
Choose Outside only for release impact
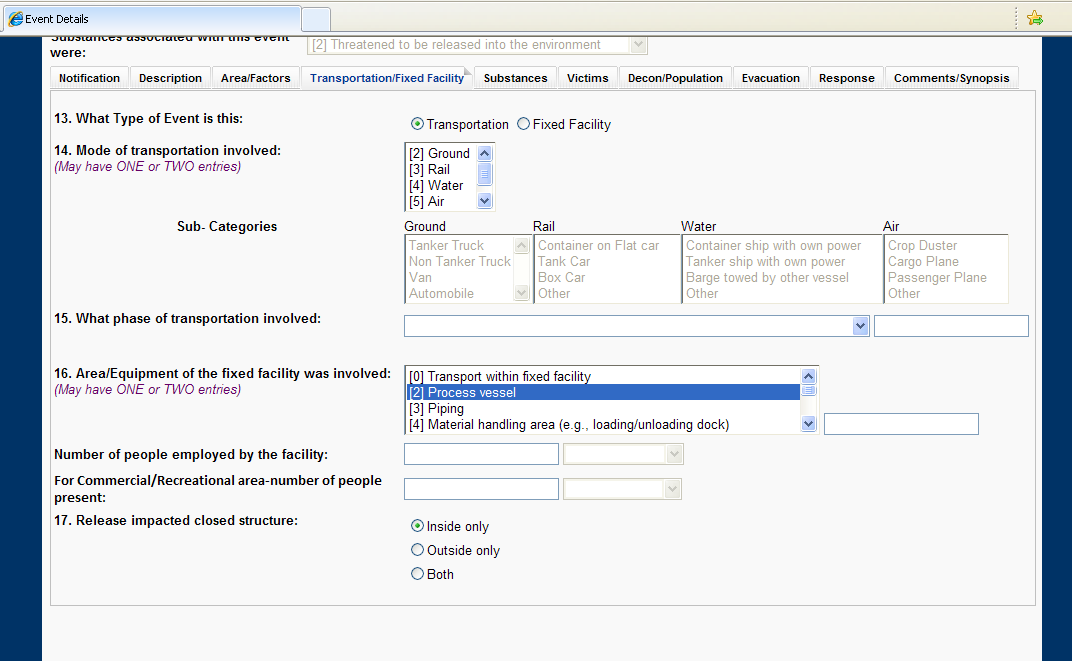pos(418,550)
